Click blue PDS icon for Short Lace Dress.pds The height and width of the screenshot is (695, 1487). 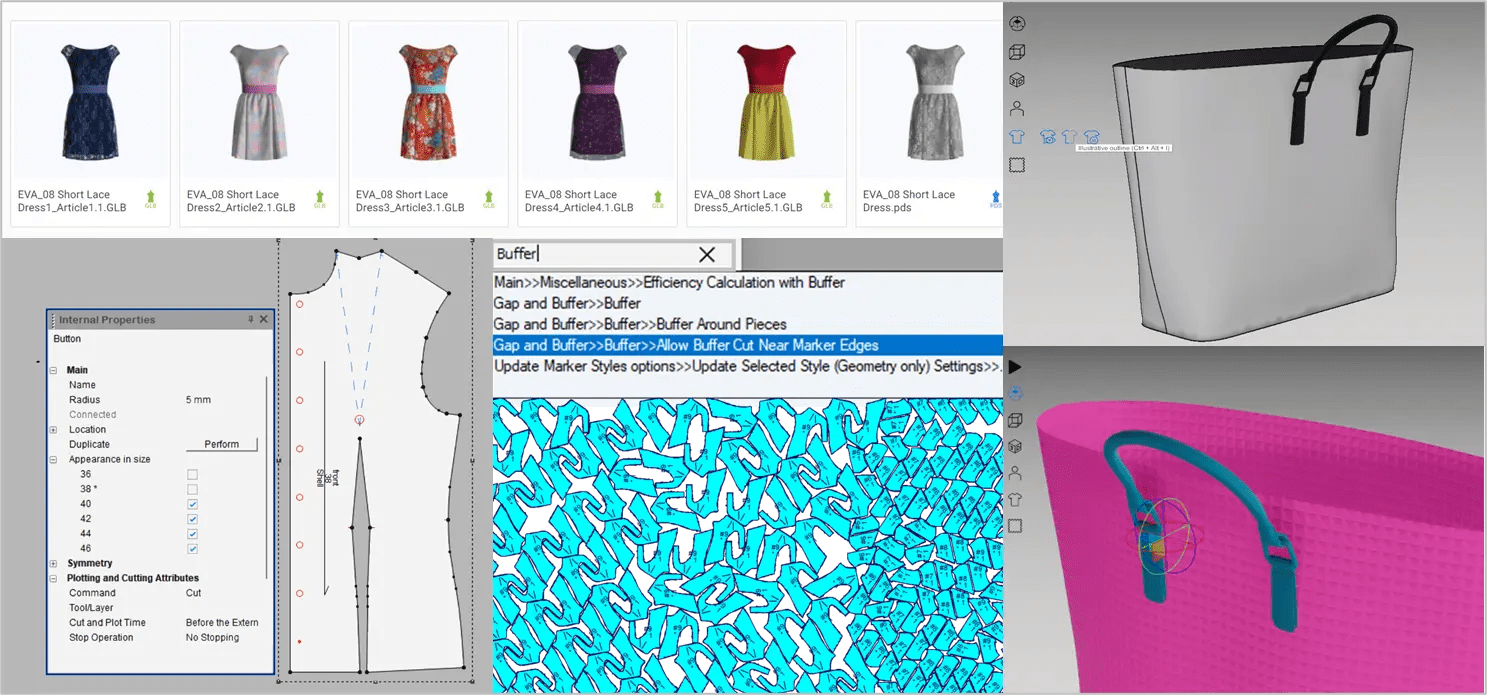coord(995,199)
